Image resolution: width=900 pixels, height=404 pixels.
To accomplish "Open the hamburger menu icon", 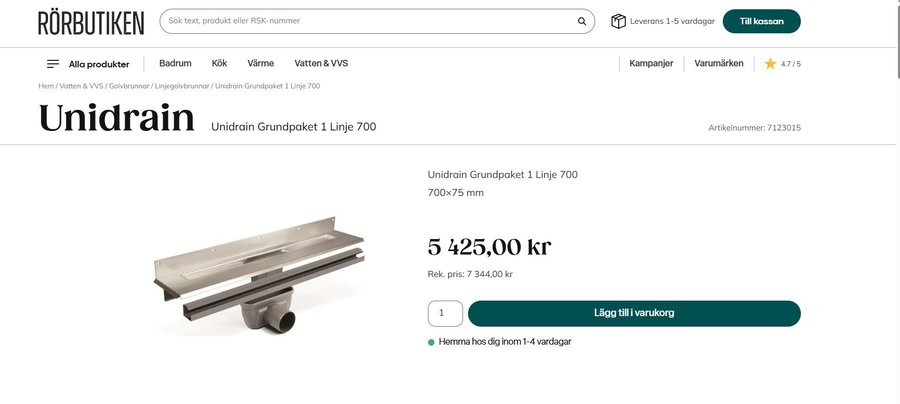I will (x=53, y=64).
